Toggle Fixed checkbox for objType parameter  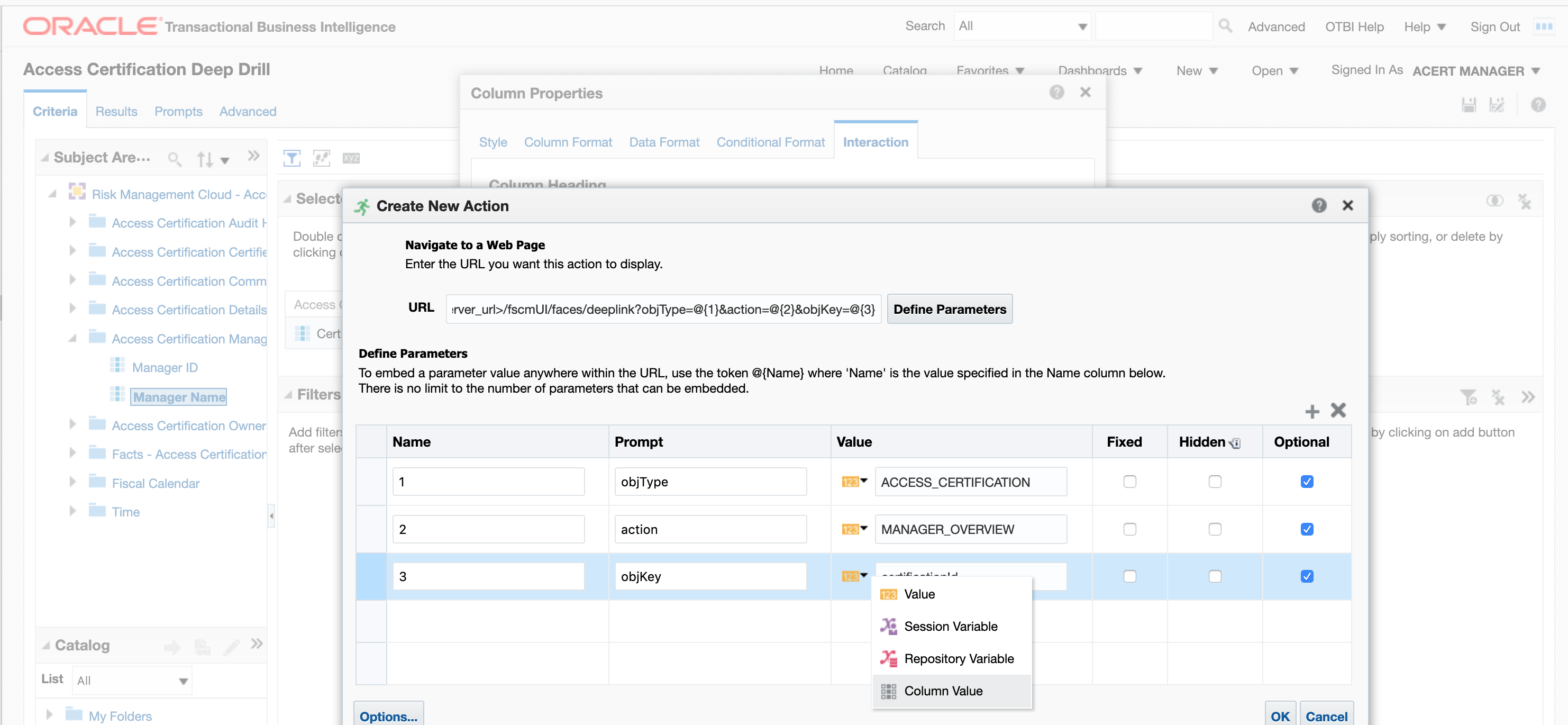tap(1130, 482)
